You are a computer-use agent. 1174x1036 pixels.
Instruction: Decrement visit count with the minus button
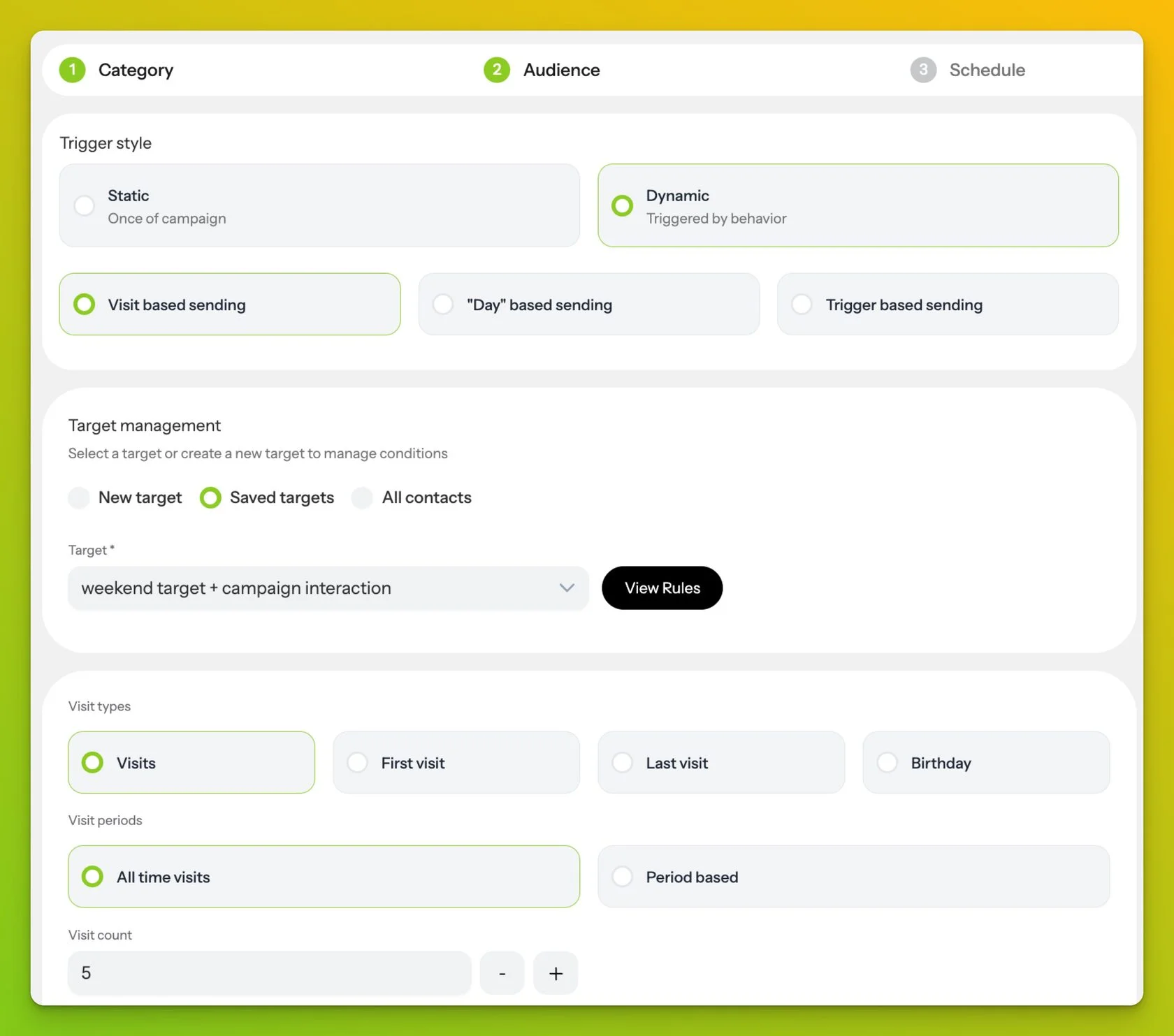502,972
